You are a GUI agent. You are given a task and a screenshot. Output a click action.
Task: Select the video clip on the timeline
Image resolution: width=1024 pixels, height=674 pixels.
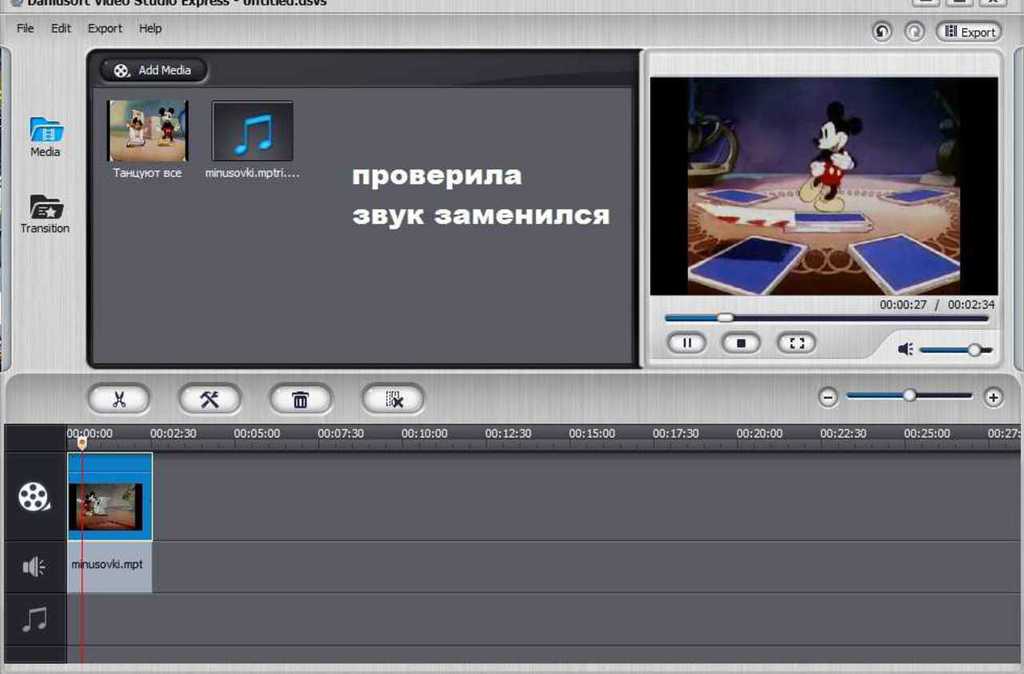click(x=110, y=496)
